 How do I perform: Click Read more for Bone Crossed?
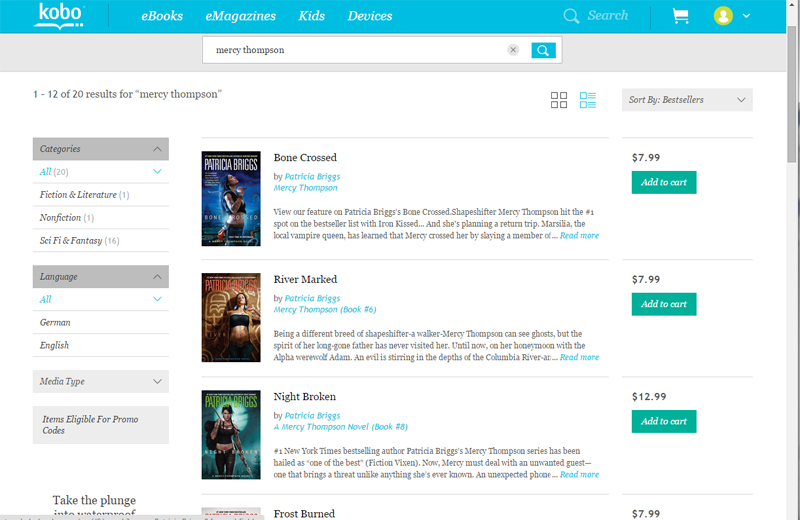coord(579,235)
